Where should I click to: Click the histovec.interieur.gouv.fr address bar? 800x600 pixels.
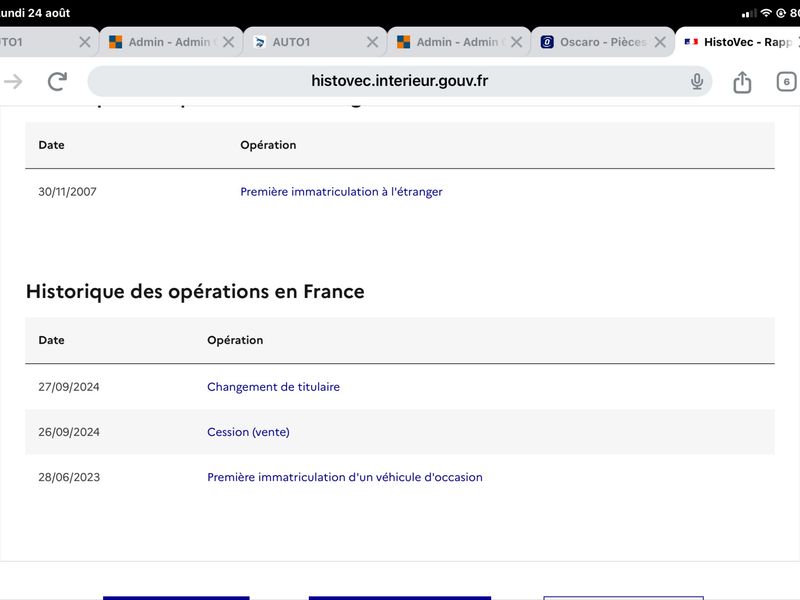point(399,81)
